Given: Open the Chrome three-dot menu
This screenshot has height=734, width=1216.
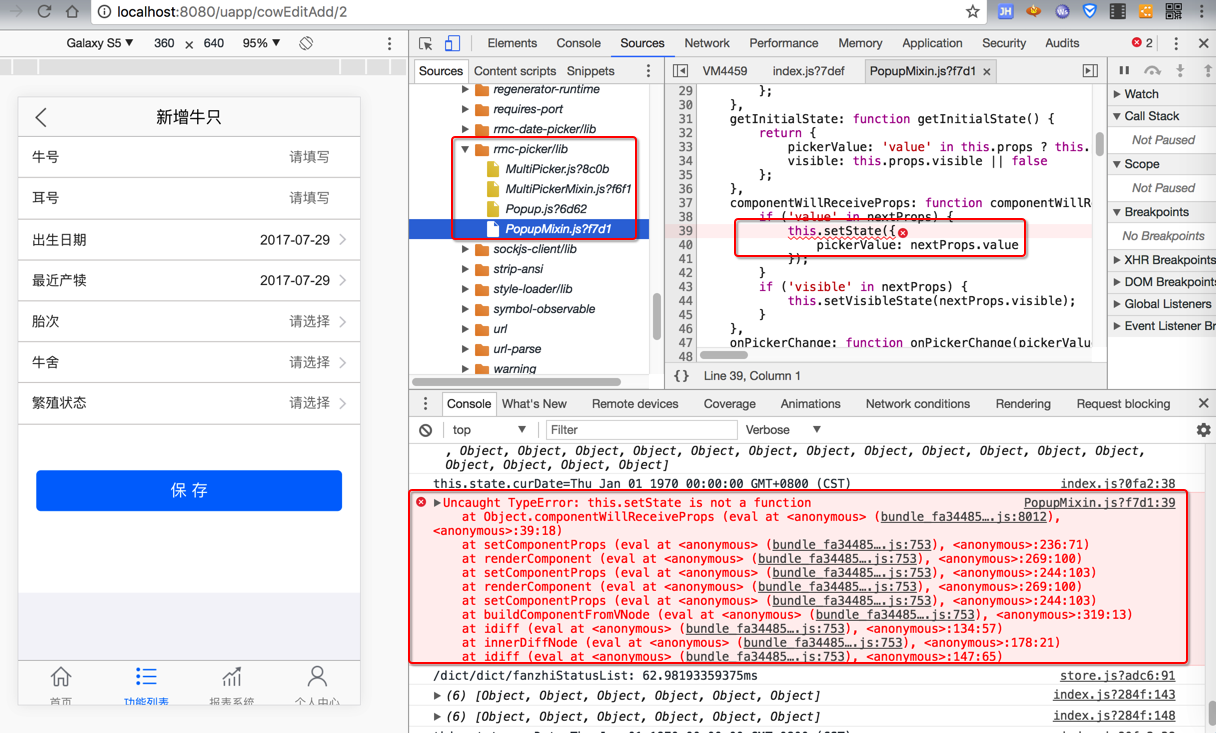Looking at the screenshot, I should [x=1201, y=12].
